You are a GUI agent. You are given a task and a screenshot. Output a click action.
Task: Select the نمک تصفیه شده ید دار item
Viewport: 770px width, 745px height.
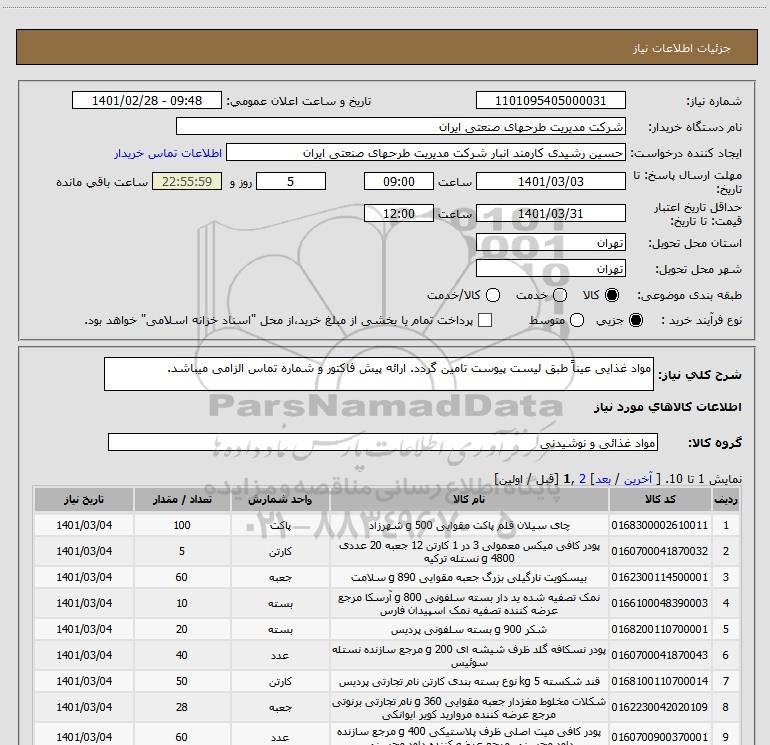coord(469,604)
